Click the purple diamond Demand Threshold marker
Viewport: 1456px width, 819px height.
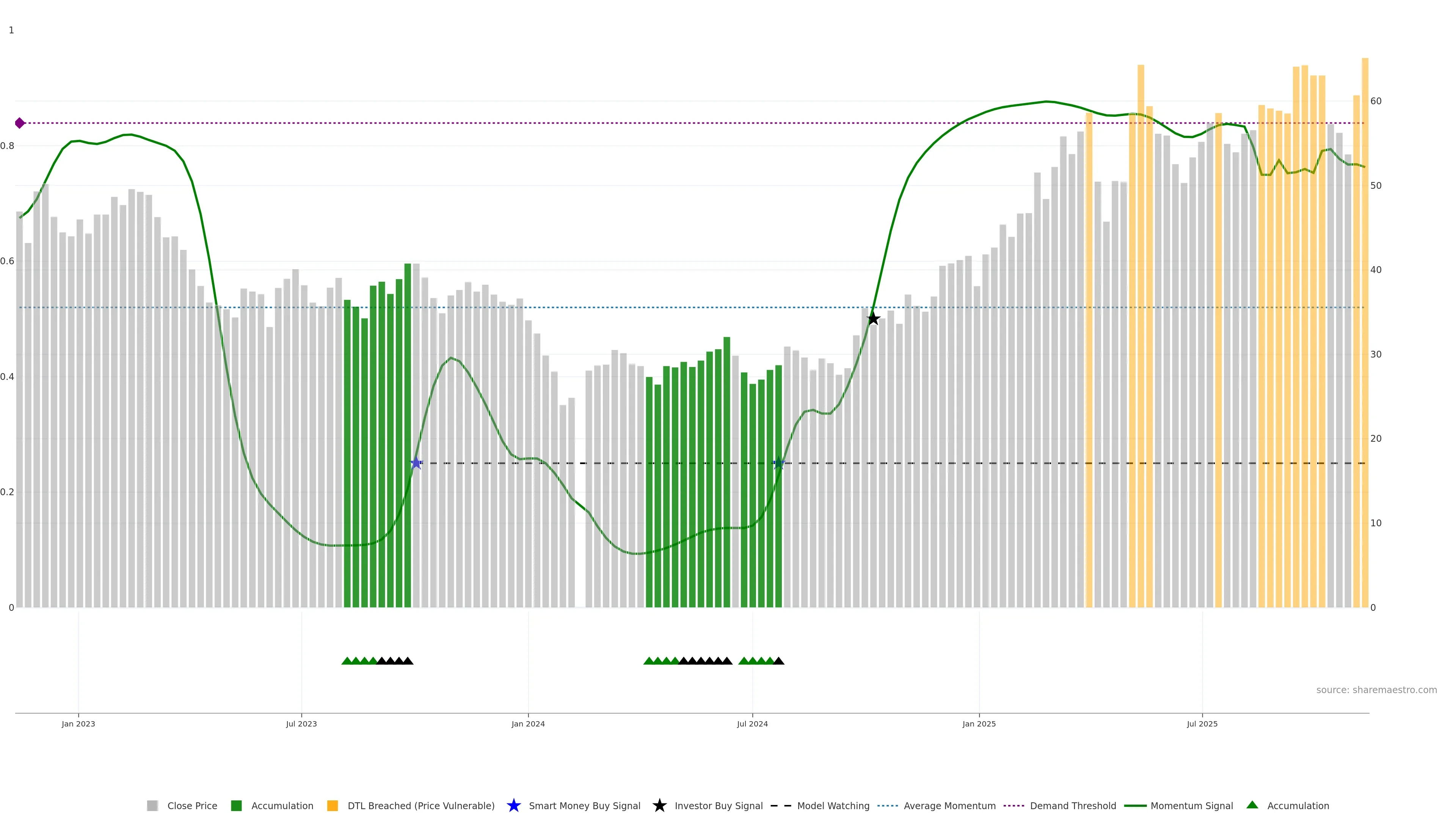pyautogui.click(x=20, y=122)
